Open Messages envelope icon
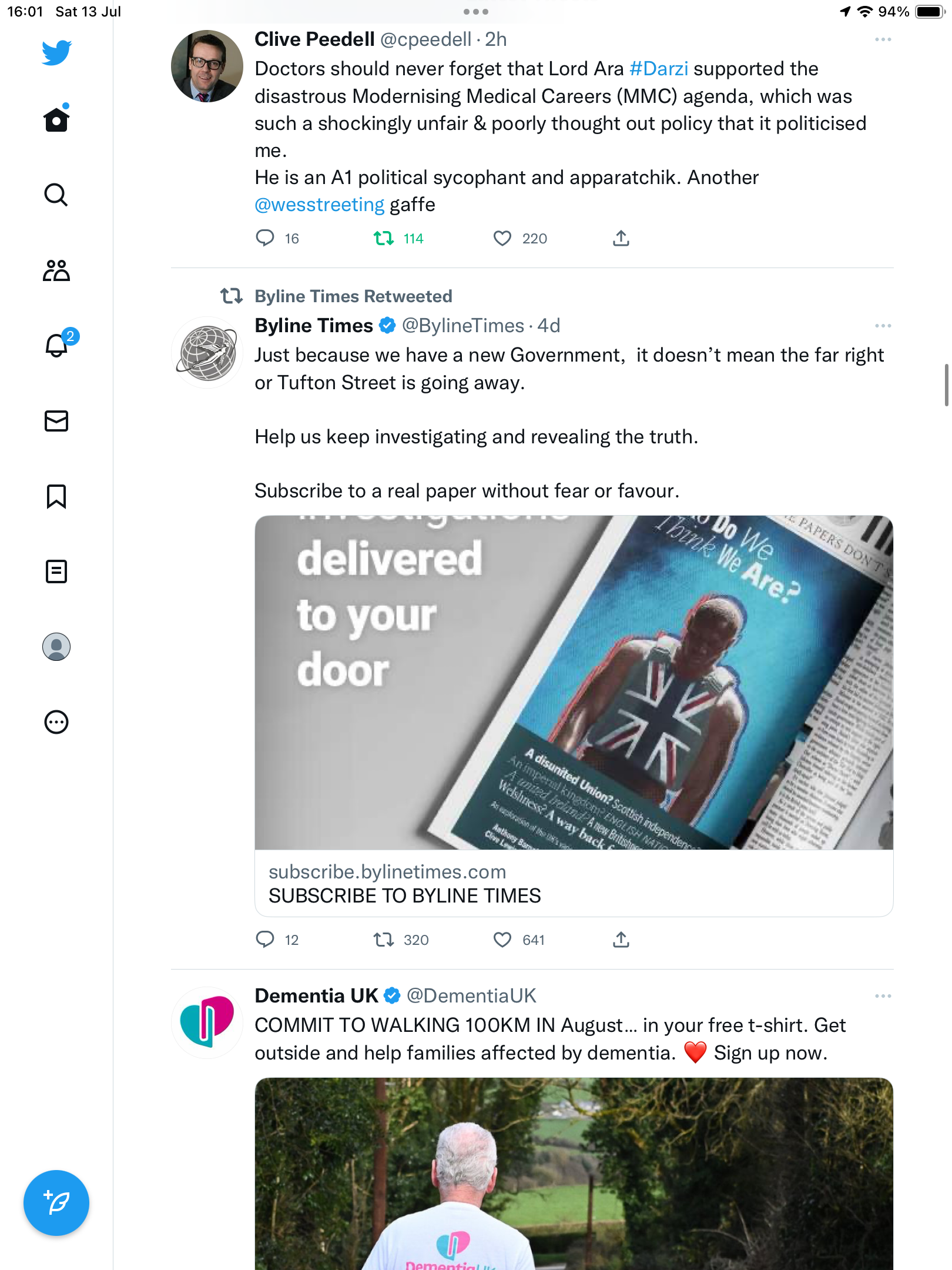The height and width of the screenshot is (1270, 952). [x=56, y=421]
